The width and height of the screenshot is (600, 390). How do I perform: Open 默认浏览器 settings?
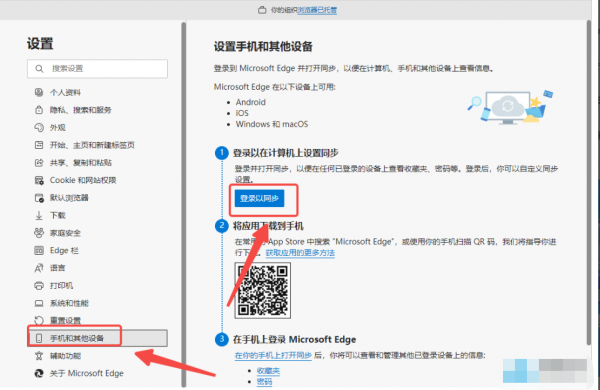tap(69, 198)
